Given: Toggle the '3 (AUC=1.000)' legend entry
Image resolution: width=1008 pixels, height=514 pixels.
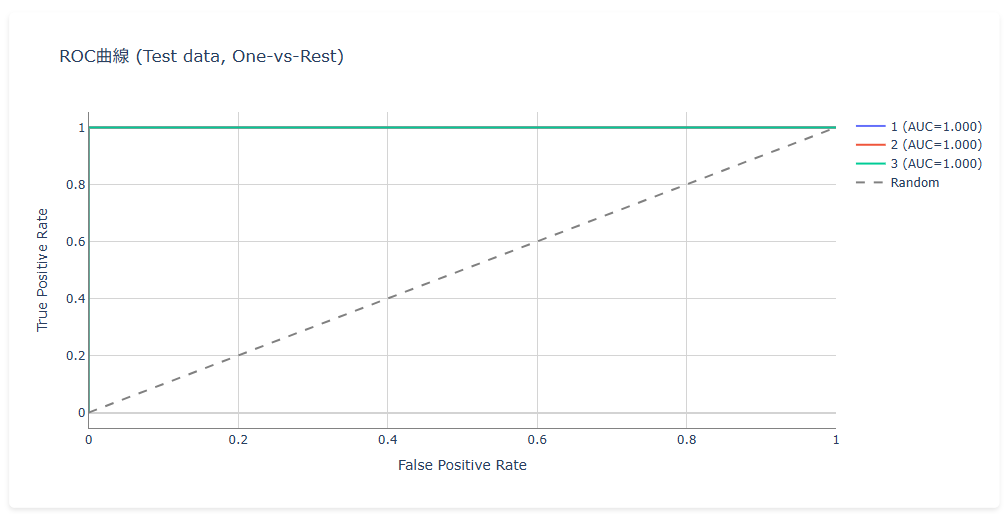Looking at the screenshot, I should [935, 164].
